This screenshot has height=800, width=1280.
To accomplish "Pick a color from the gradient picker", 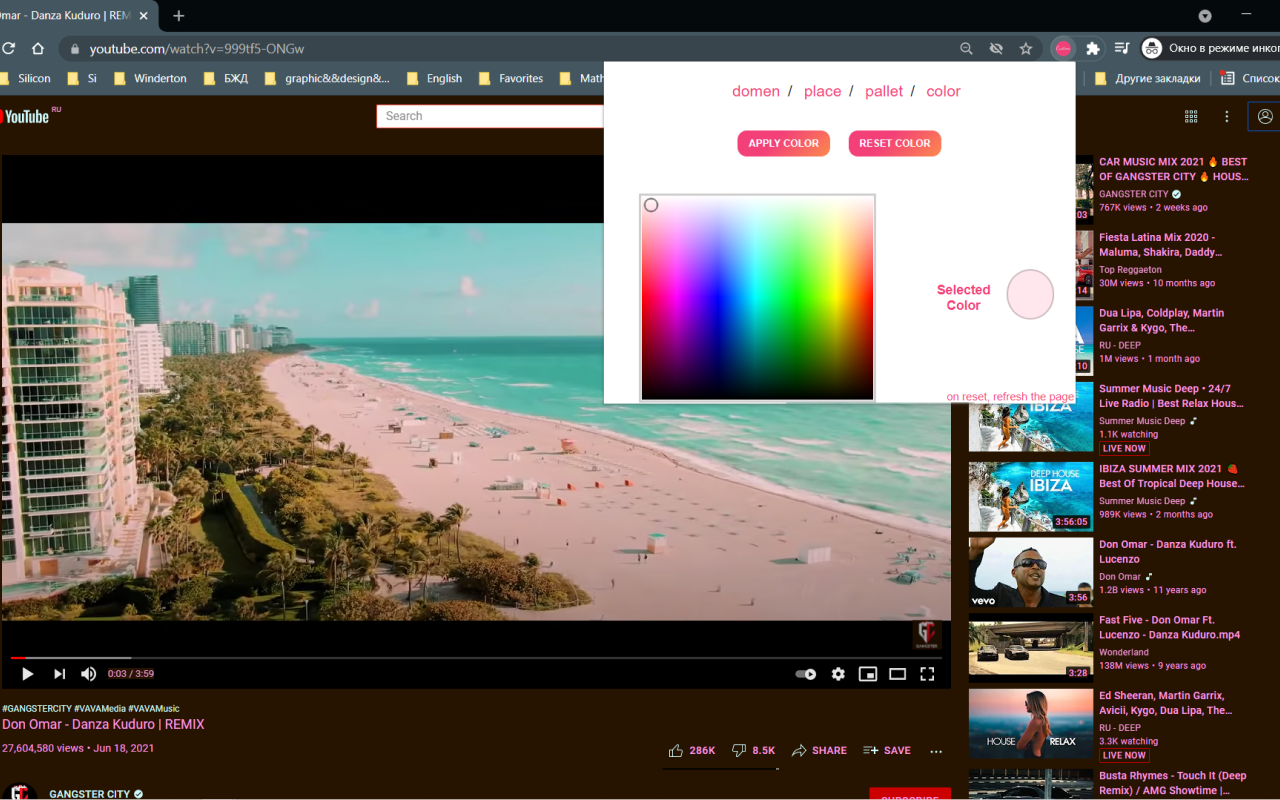I will point(757,296).
